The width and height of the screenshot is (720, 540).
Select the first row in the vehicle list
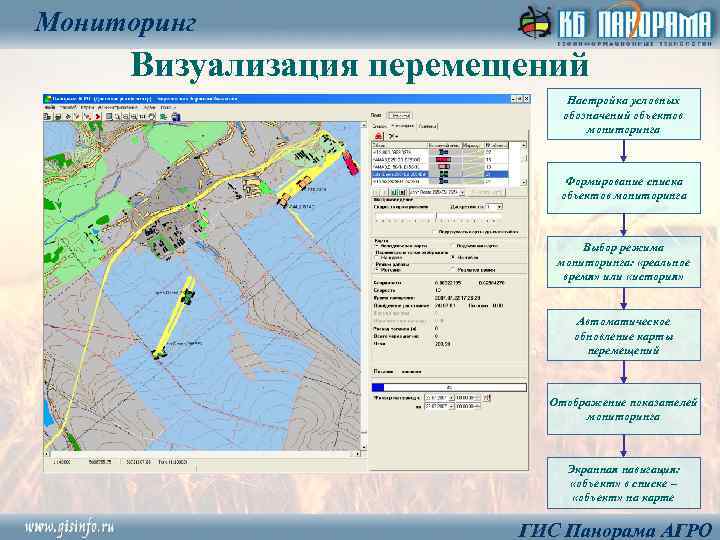(x=440, y=152)
